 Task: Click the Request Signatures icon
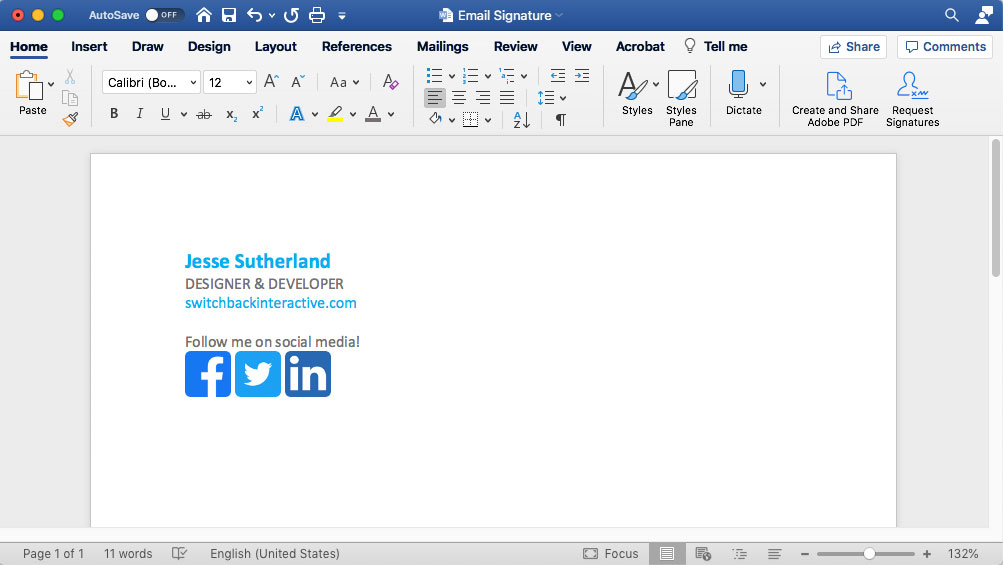912,98
